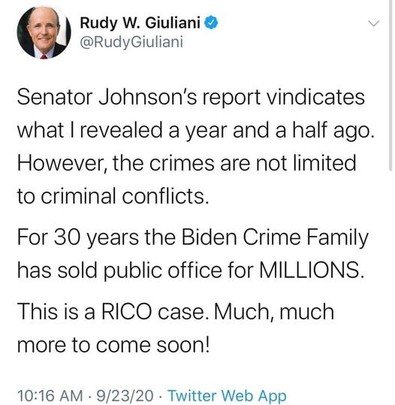Click the line starting "Senator Johnson's report vindicates"

tap(191, 97)
